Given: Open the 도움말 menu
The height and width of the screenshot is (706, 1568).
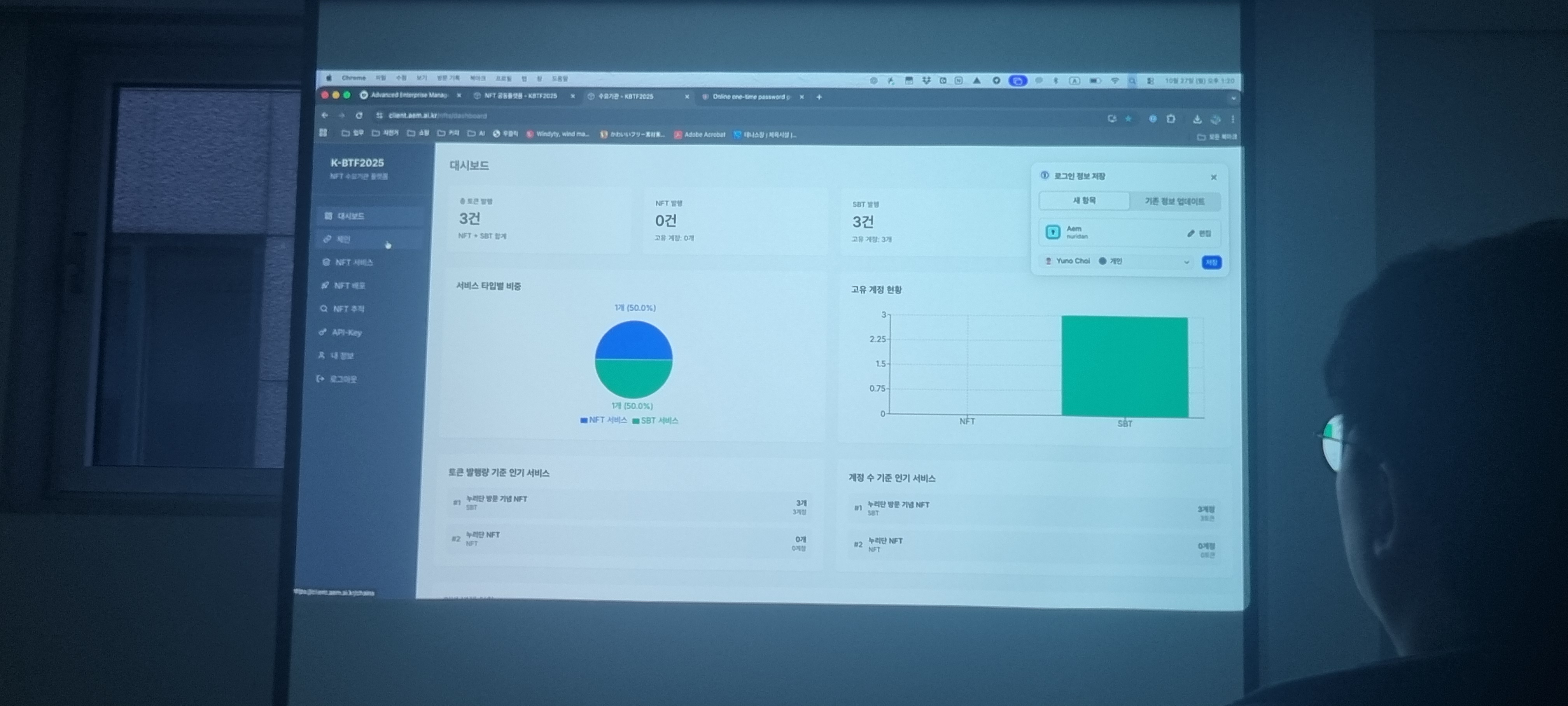Looking at the screenshot, I should pos(559,79).
